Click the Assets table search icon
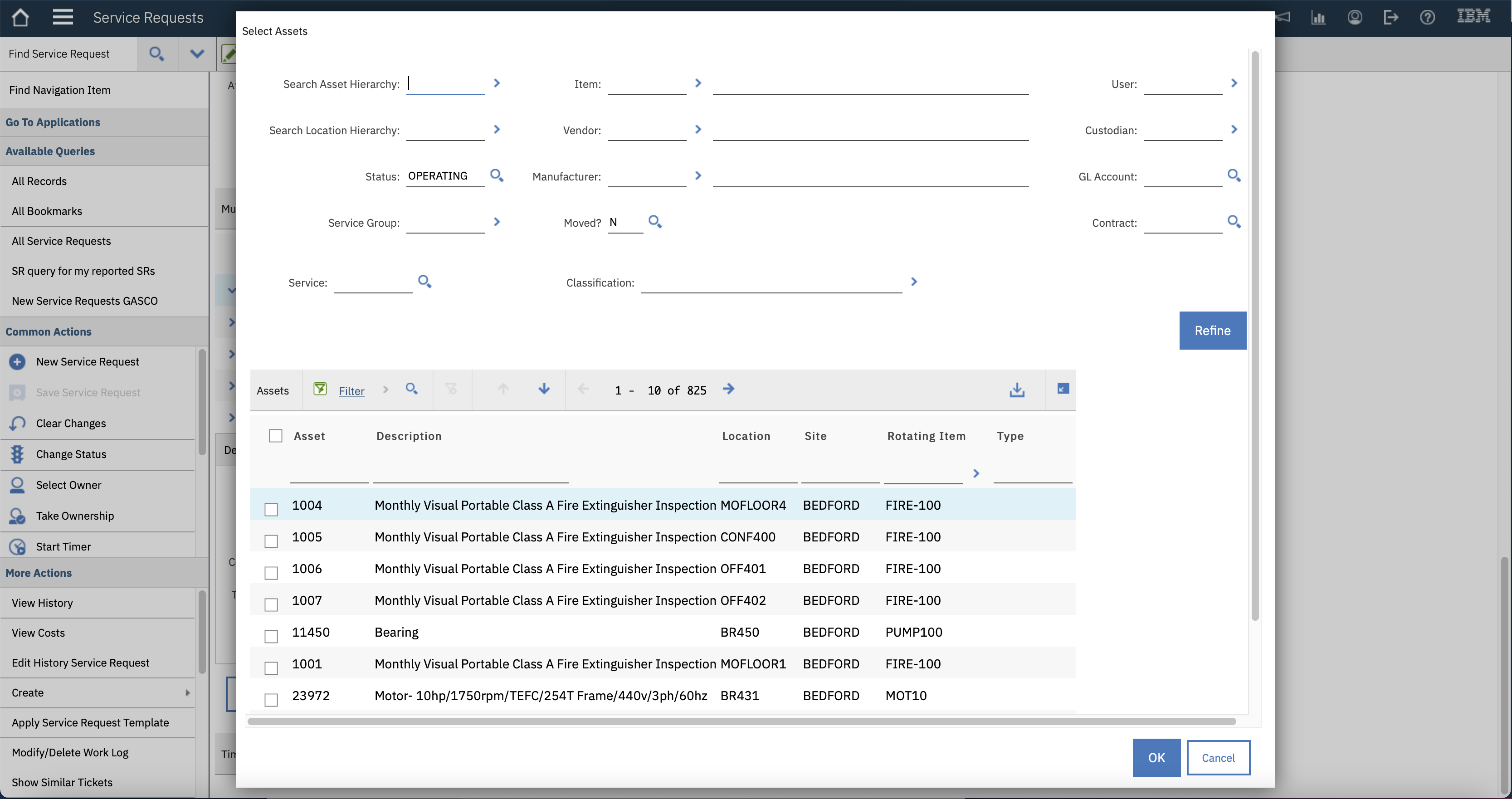Image resolution: width=1512 pixels, height=799 pixels. 411,389
